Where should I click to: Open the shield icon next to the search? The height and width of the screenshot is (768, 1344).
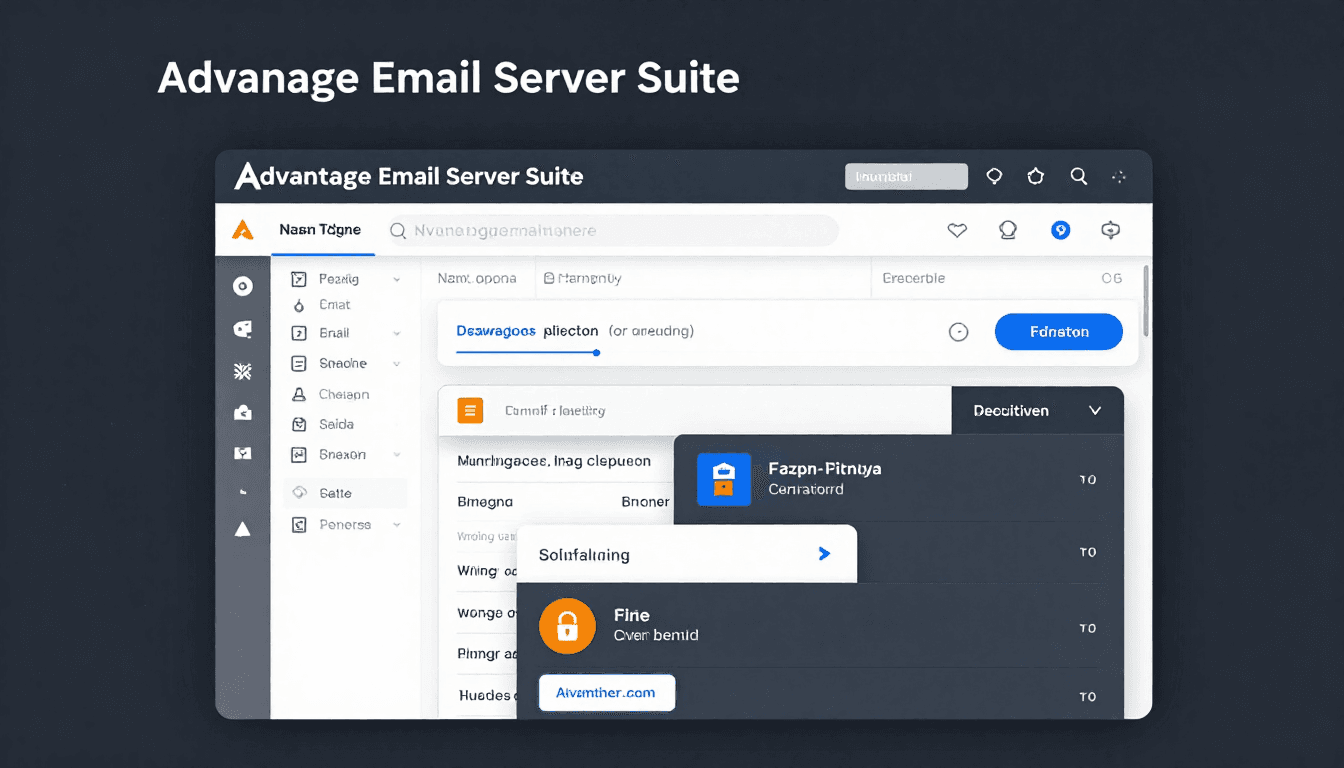click(x=1035, y=176)
